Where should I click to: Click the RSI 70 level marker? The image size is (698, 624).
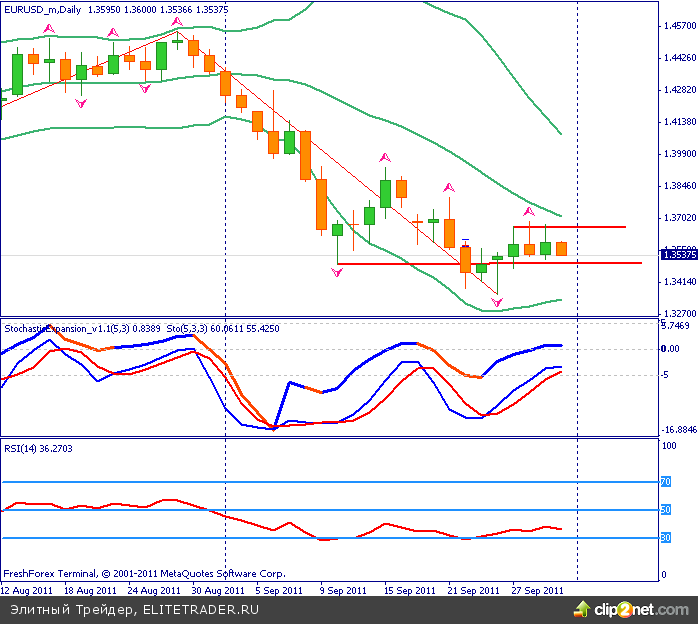click(x=666, y=482)
